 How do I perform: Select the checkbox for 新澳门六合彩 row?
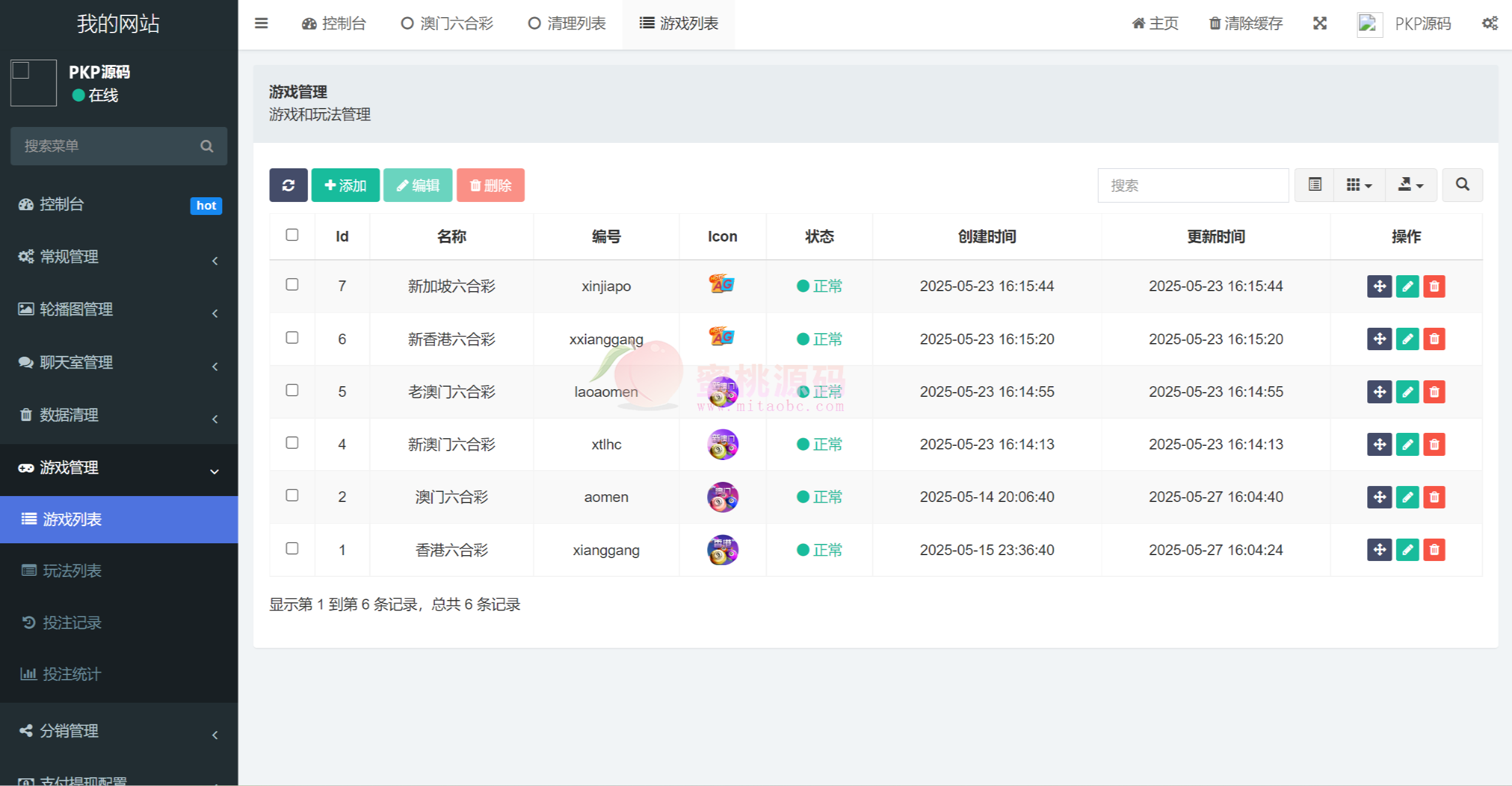(292, 443)
